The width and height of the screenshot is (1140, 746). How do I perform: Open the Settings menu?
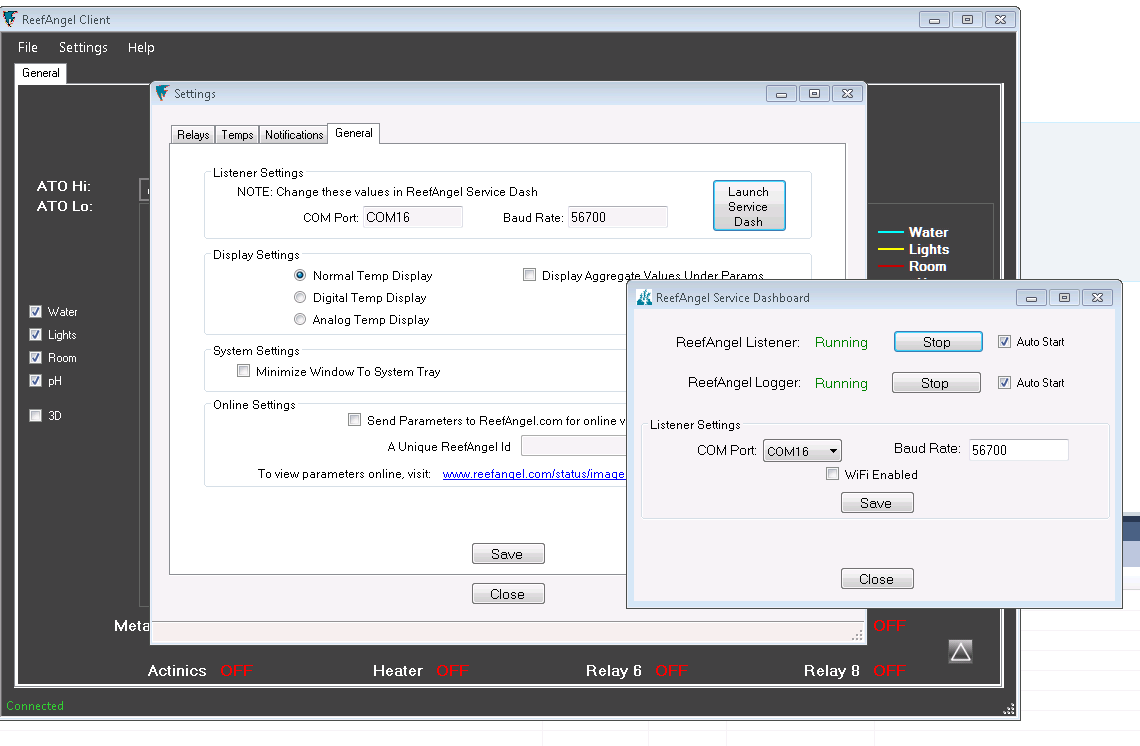click(83, 47)
